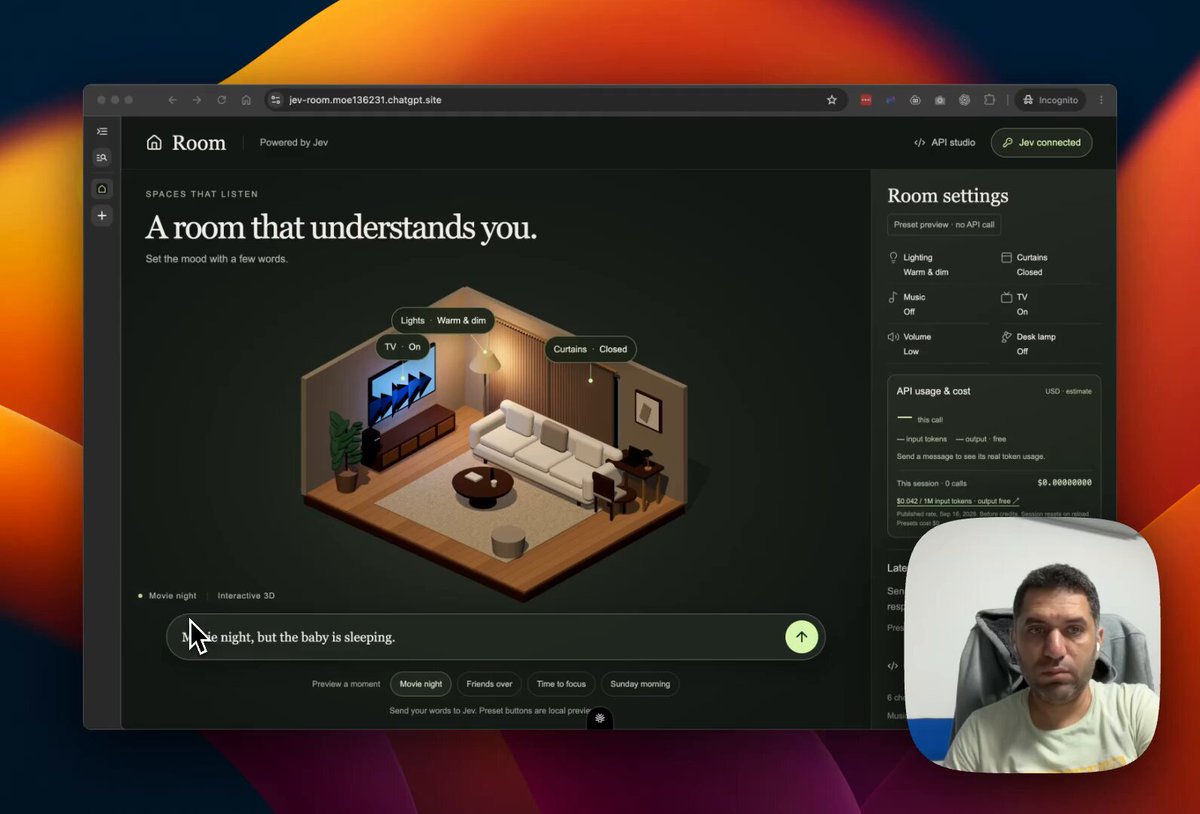This screenshot has height=814, width=1200.
Task: Click the Powered by Jev text
Action: point(294,143)
